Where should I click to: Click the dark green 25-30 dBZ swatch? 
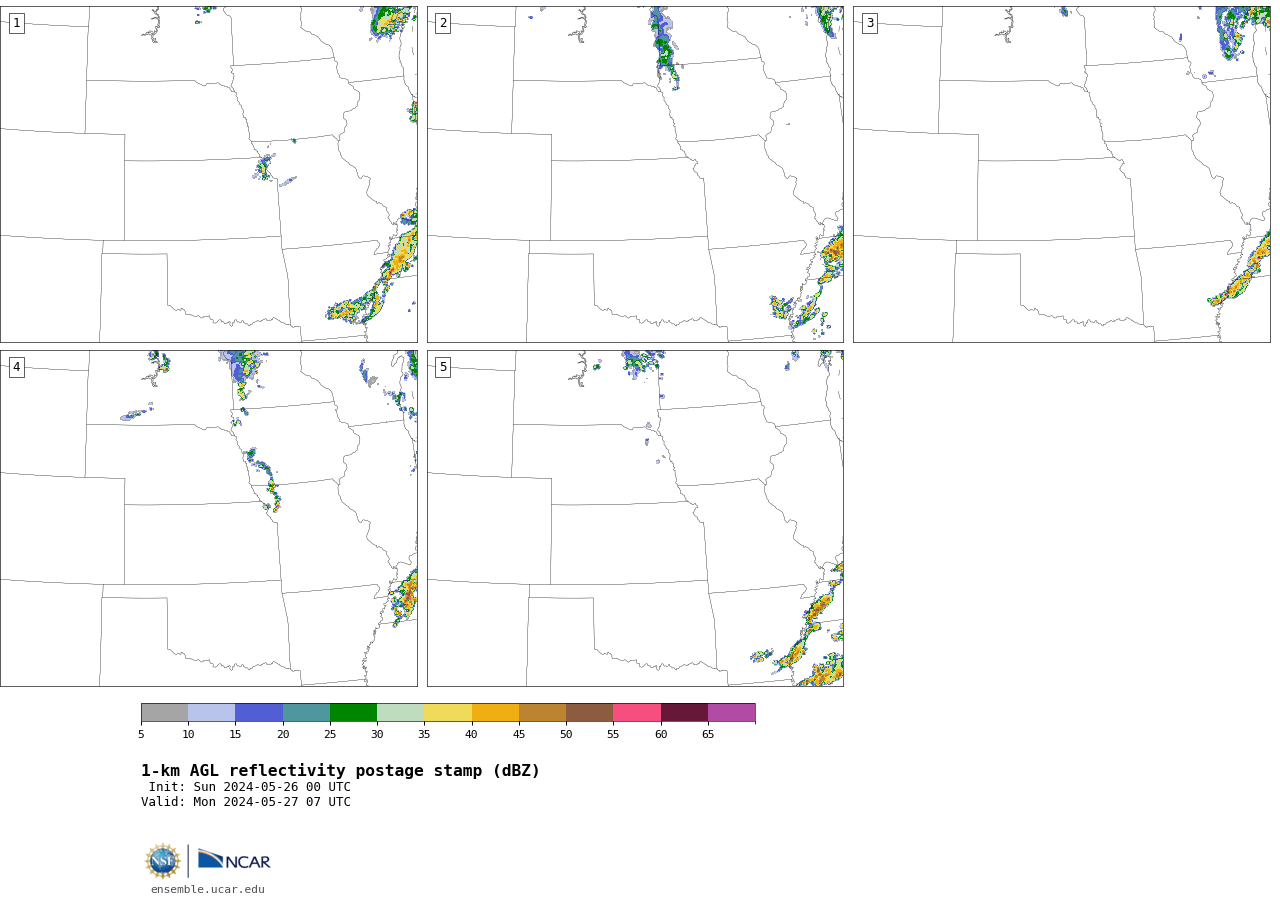click(353, 713)
